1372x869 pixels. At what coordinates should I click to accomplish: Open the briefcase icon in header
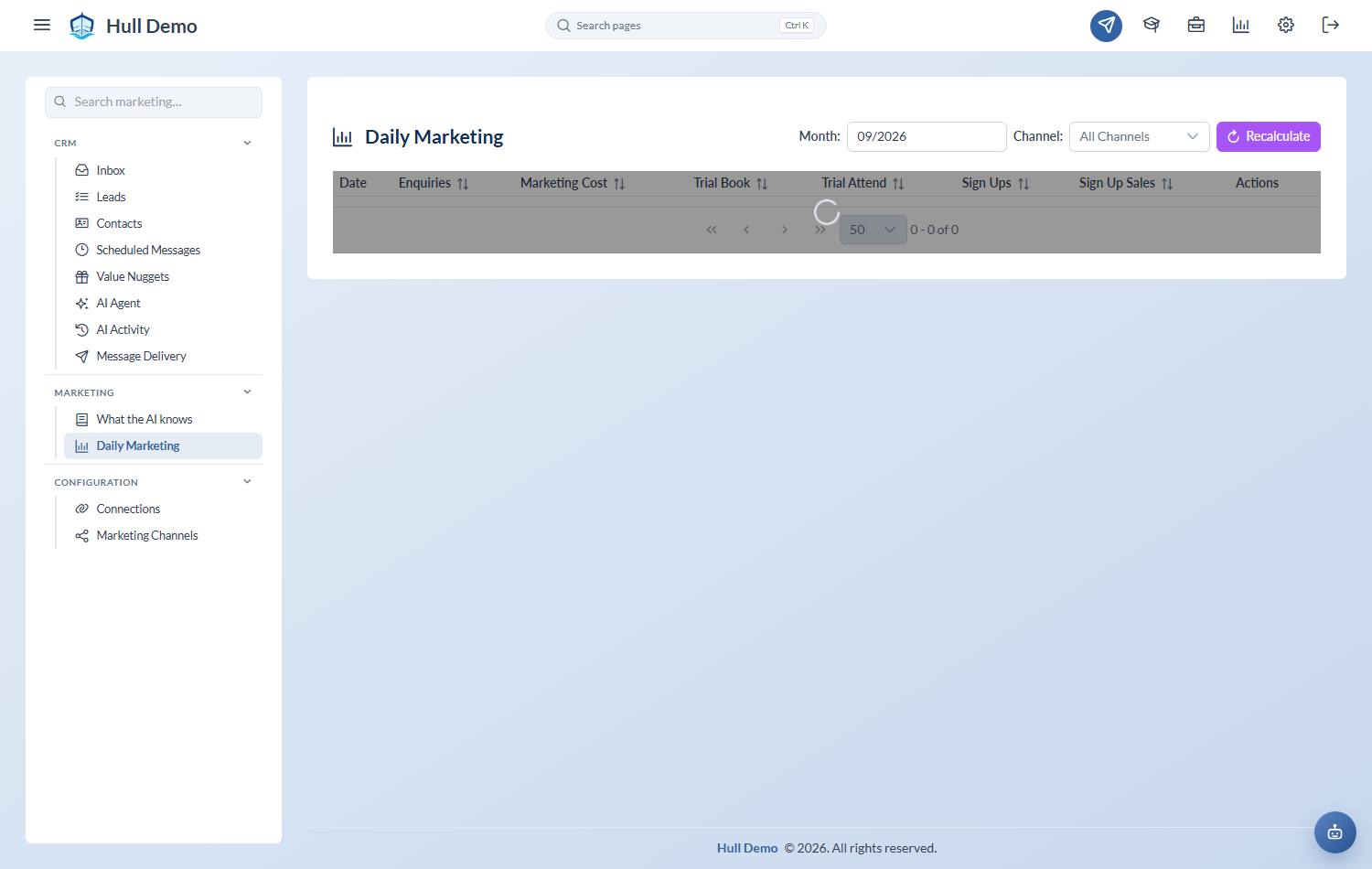click(x=1195, y=26)
